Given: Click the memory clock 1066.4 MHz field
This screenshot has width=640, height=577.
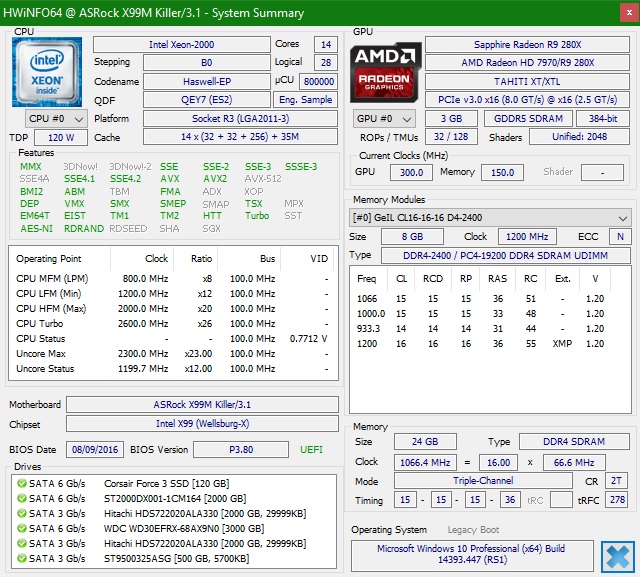Looking at the screenshot, I should tap(425, 462).
